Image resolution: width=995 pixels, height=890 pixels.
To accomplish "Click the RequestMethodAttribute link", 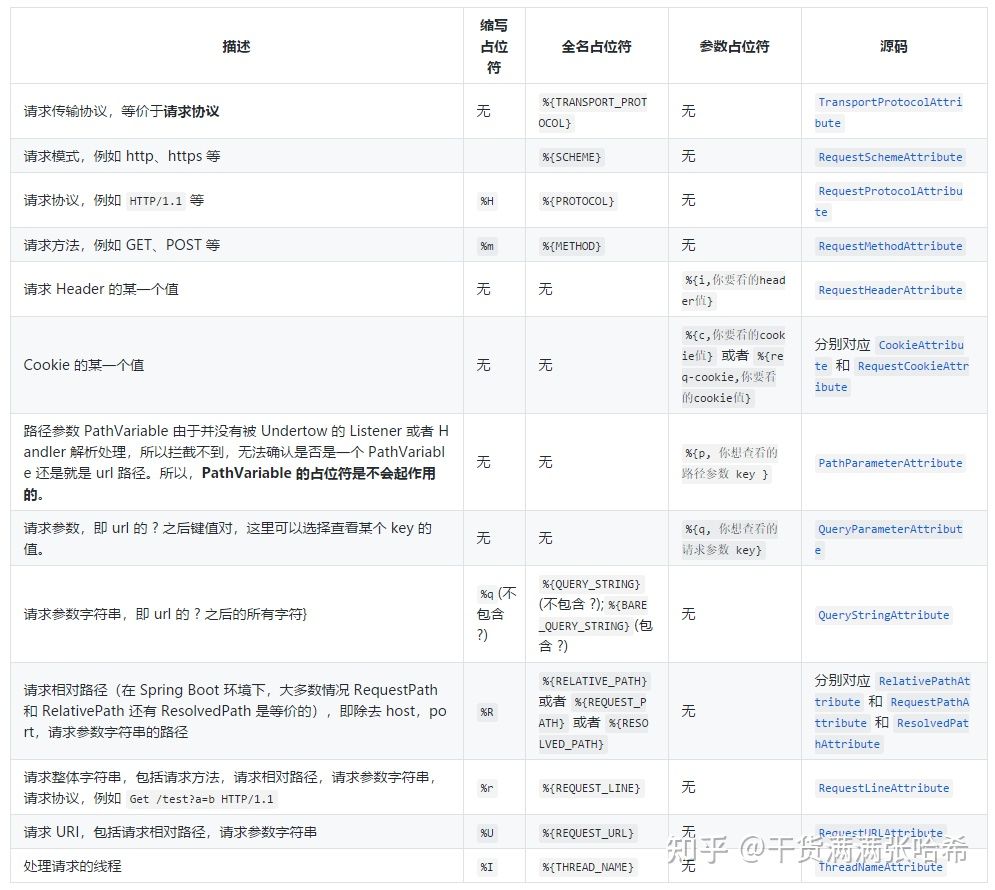I will (890, 245).
